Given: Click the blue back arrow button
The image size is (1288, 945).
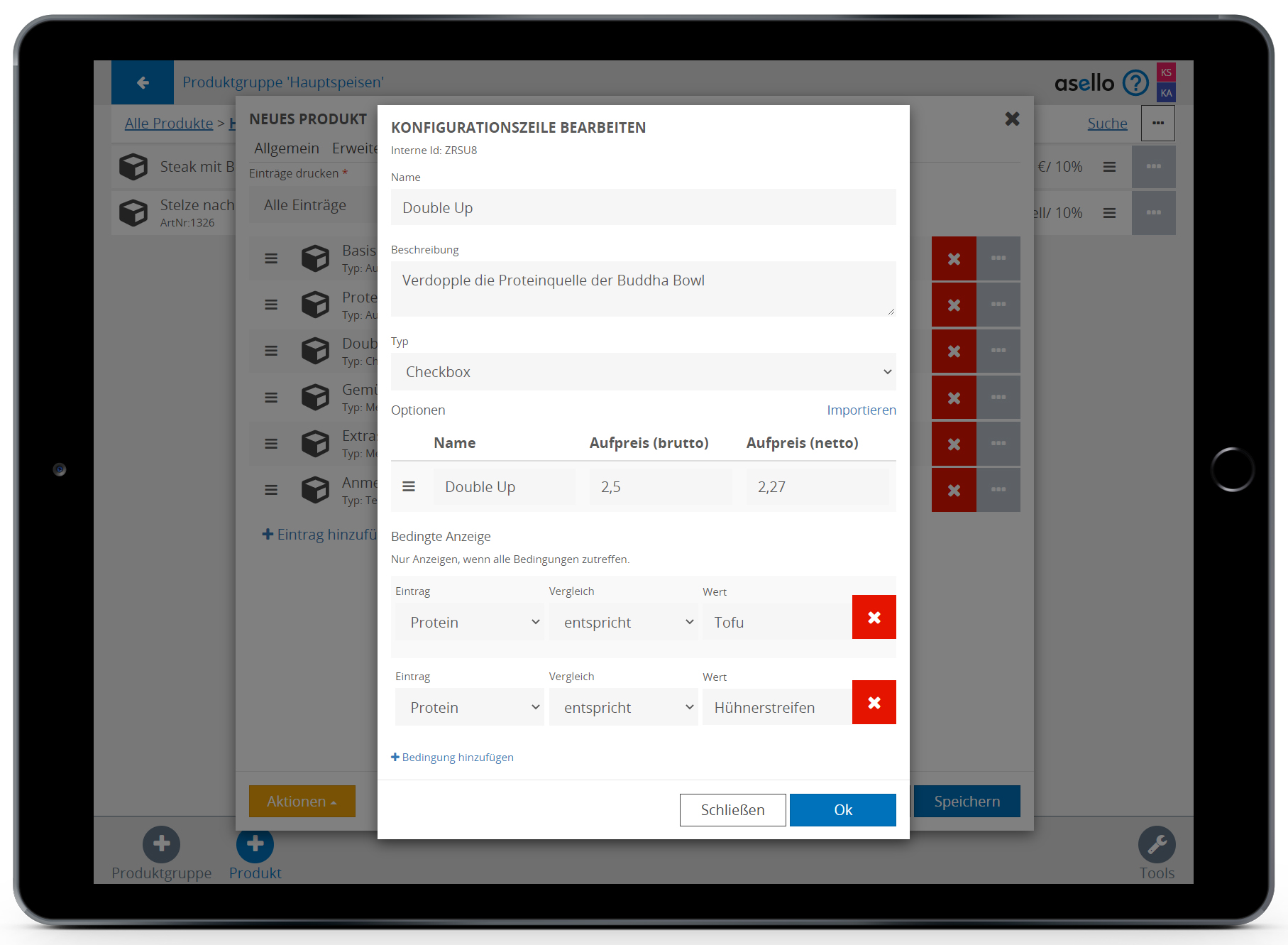Looking at the screenshot, I should pyautogui.click(x=143, y=83).
